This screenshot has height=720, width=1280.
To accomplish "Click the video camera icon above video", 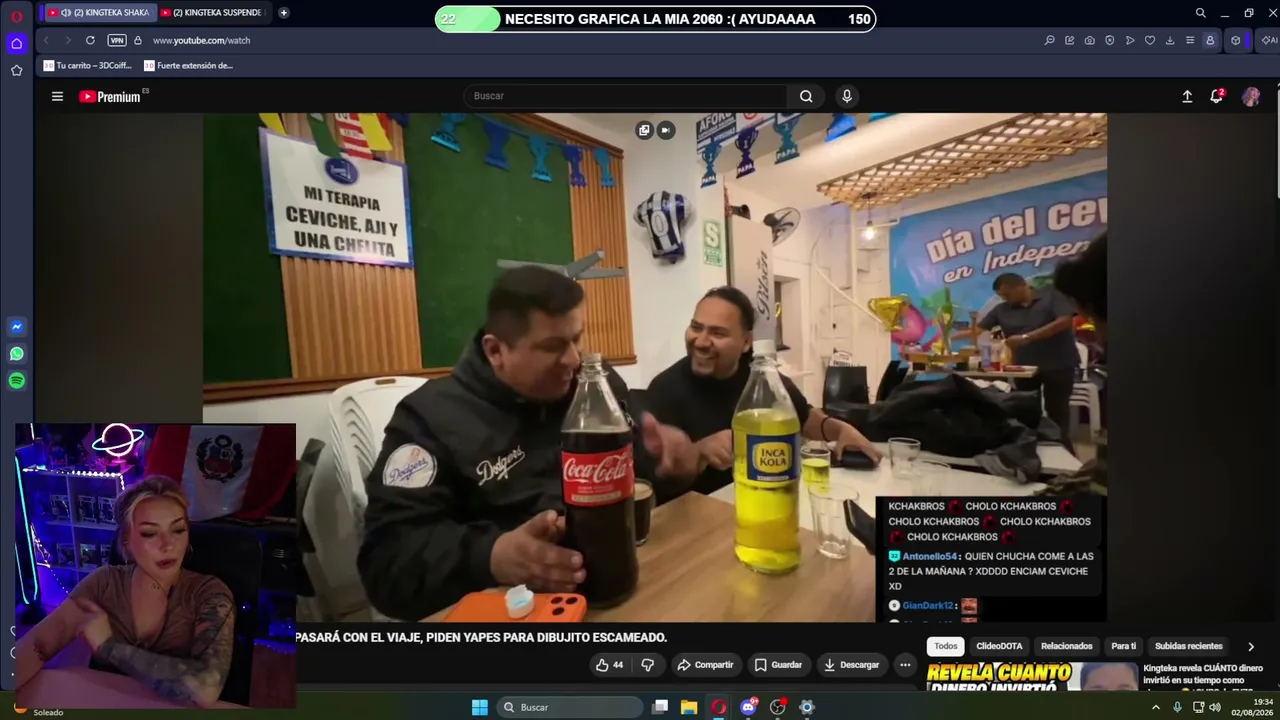I will (x=666, y=130).
